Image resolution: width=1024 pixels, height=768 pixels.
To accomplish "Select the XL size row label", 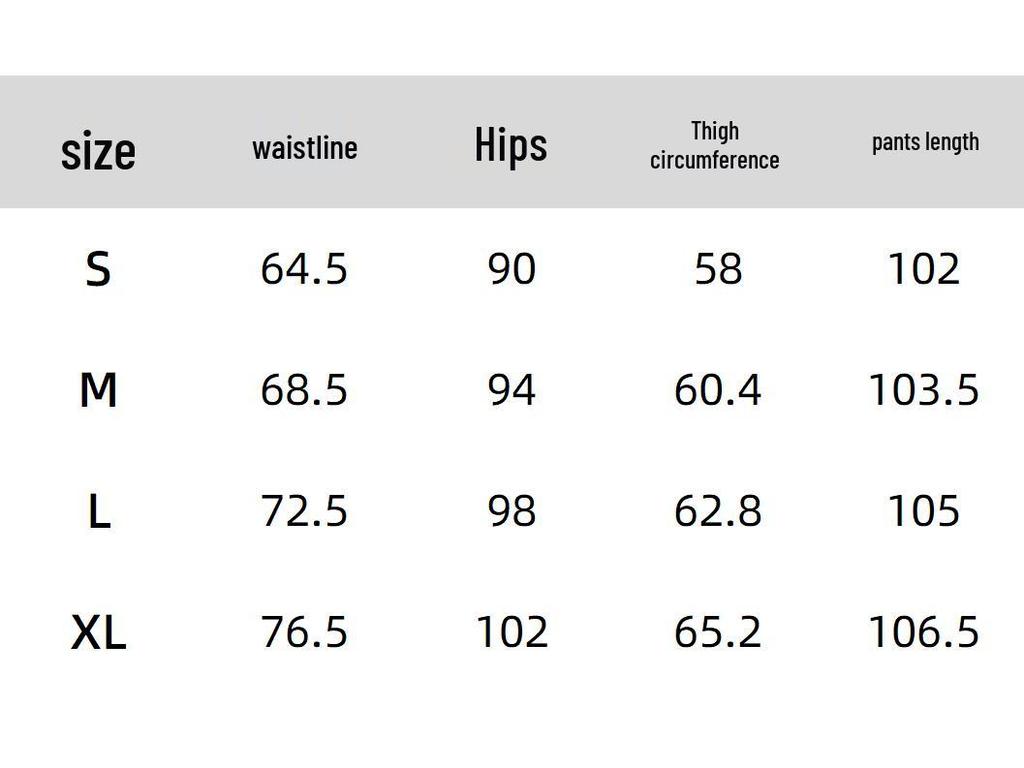I will pos(98,633).
